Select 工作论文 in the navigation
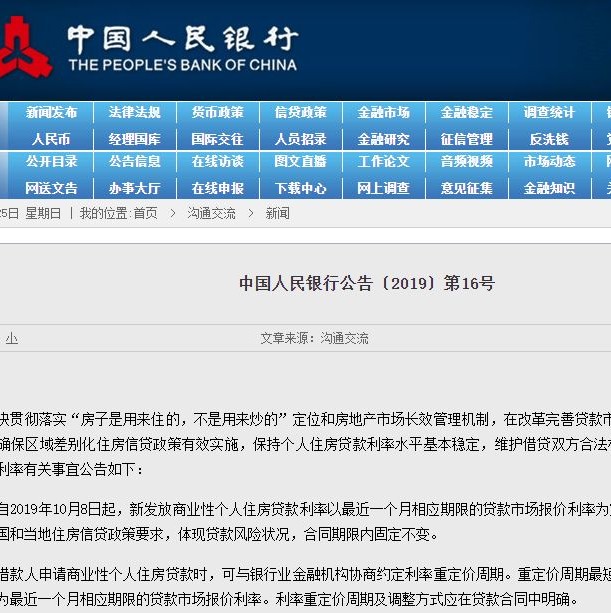 coord(383,161)
